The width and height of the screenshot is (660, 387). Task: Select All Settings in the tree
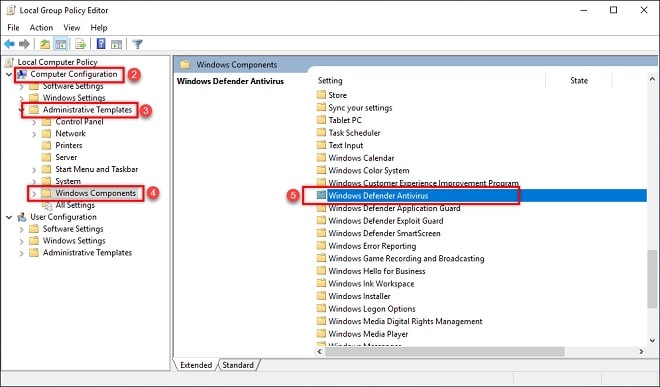(75, 205)
